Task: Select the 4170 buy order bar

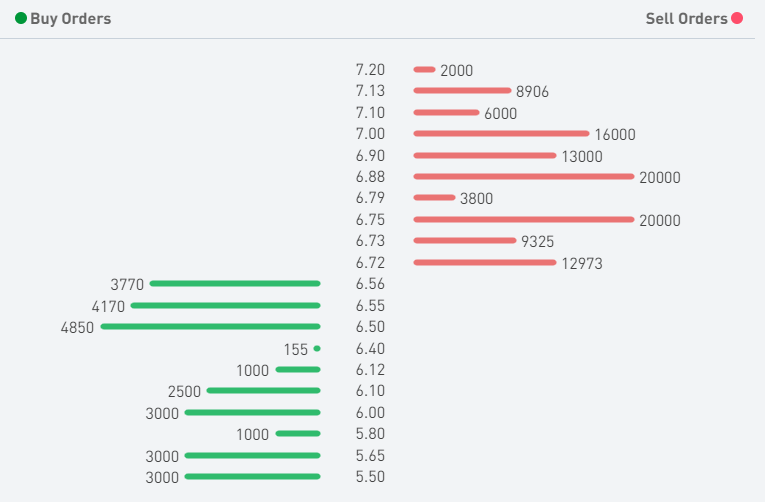Action: click(226, 306)
